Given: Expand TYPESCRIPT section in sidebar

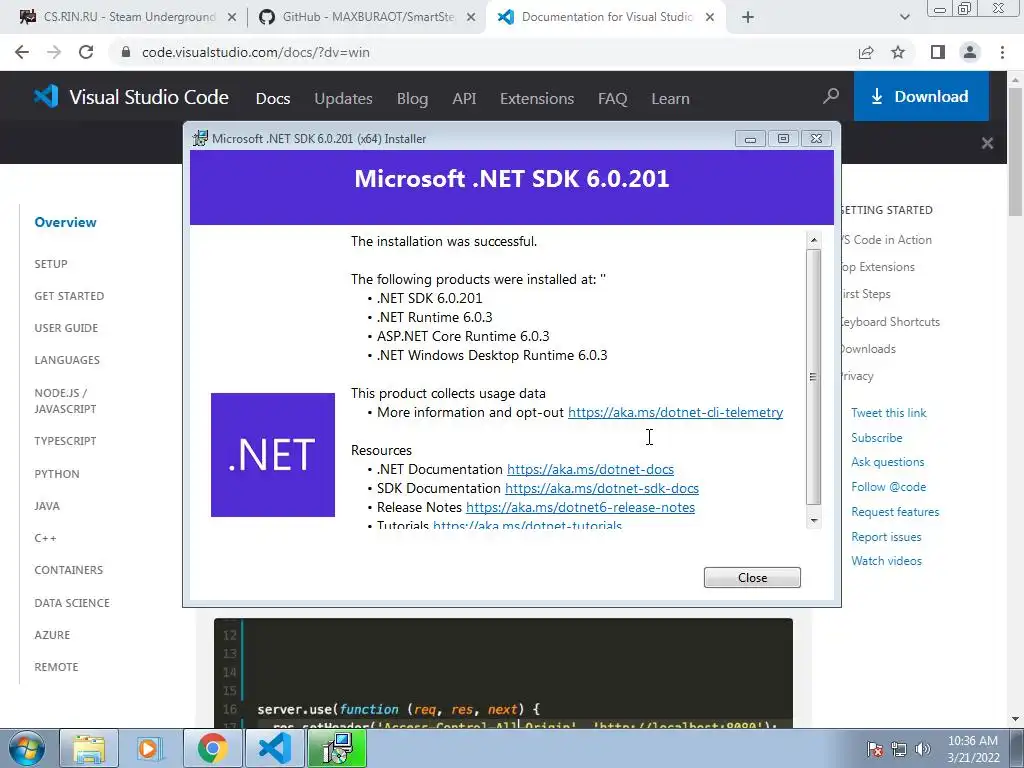Looking at the screenshot, I should point(65,441).
